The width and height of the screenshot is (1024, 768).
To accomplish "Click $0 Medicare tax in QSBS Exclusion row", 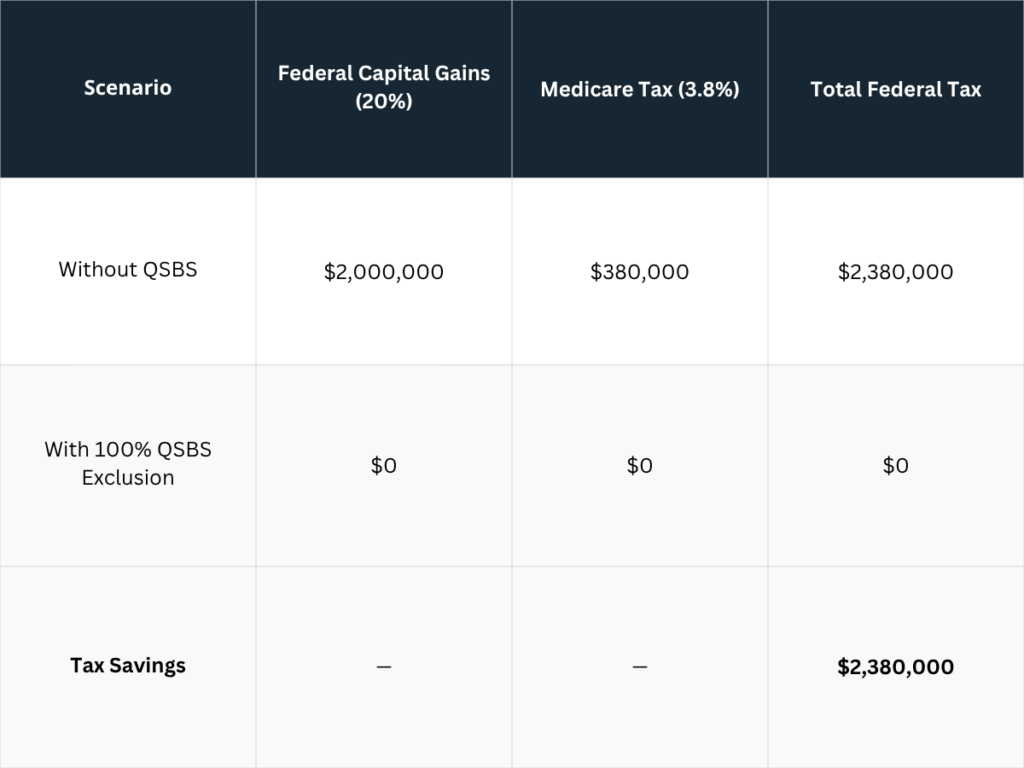I will [640, 465].
